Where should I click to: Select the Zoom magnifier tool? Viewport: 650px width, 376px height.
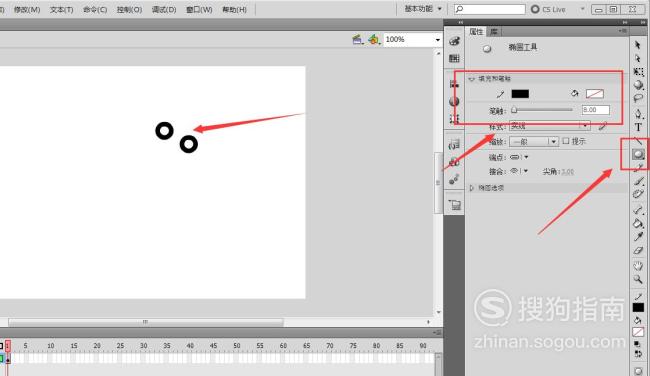[638, 279]
